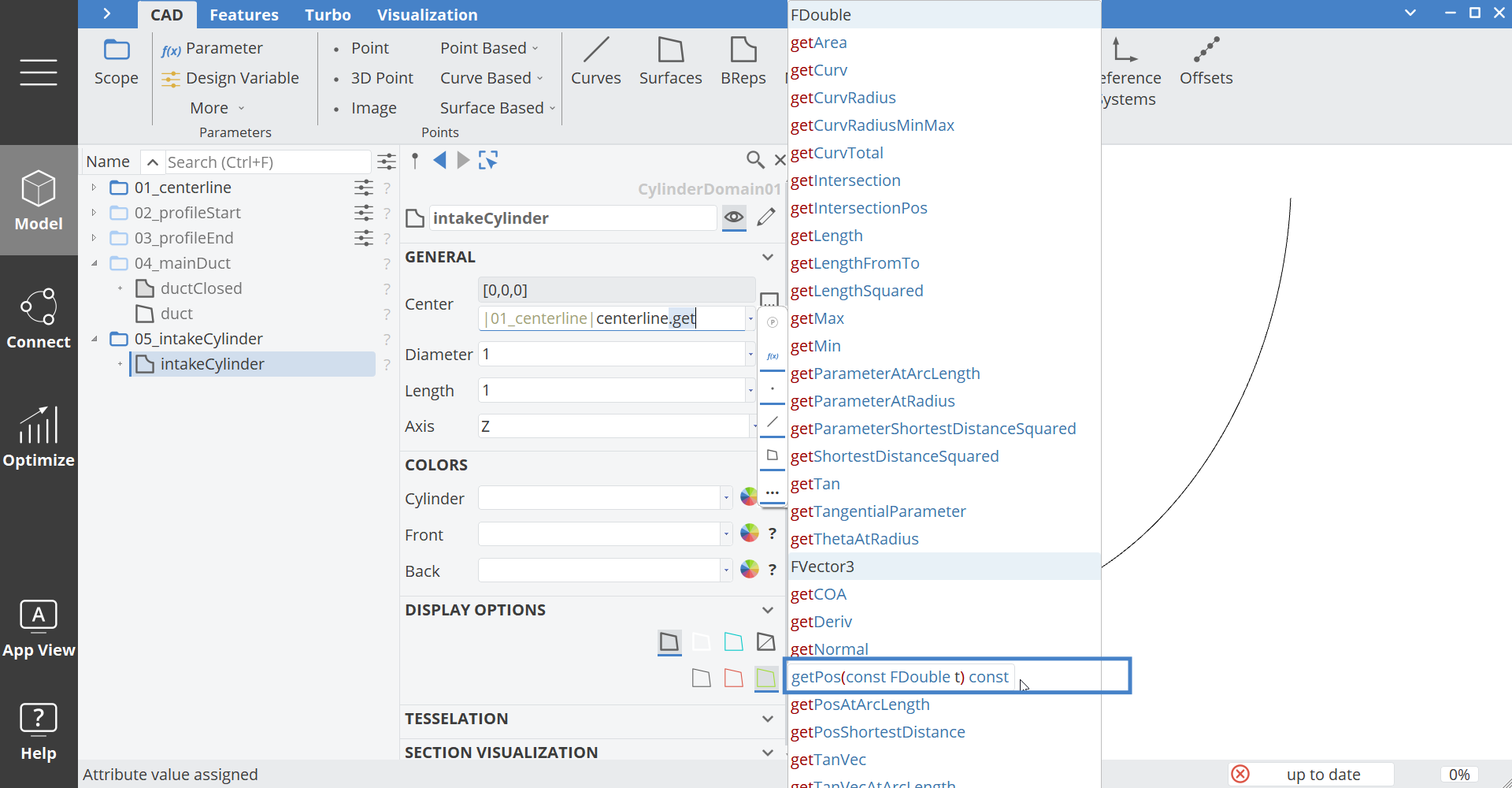Collapse the 04_mainDuct tree node
The width and height of the screenshot is (1512, 788).
(95, 262)
